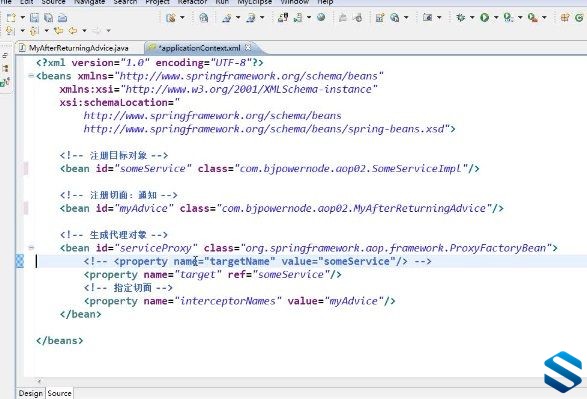Click the green Run button icon
This screenshot has width=587, height=399.
[x=484, y=17]
